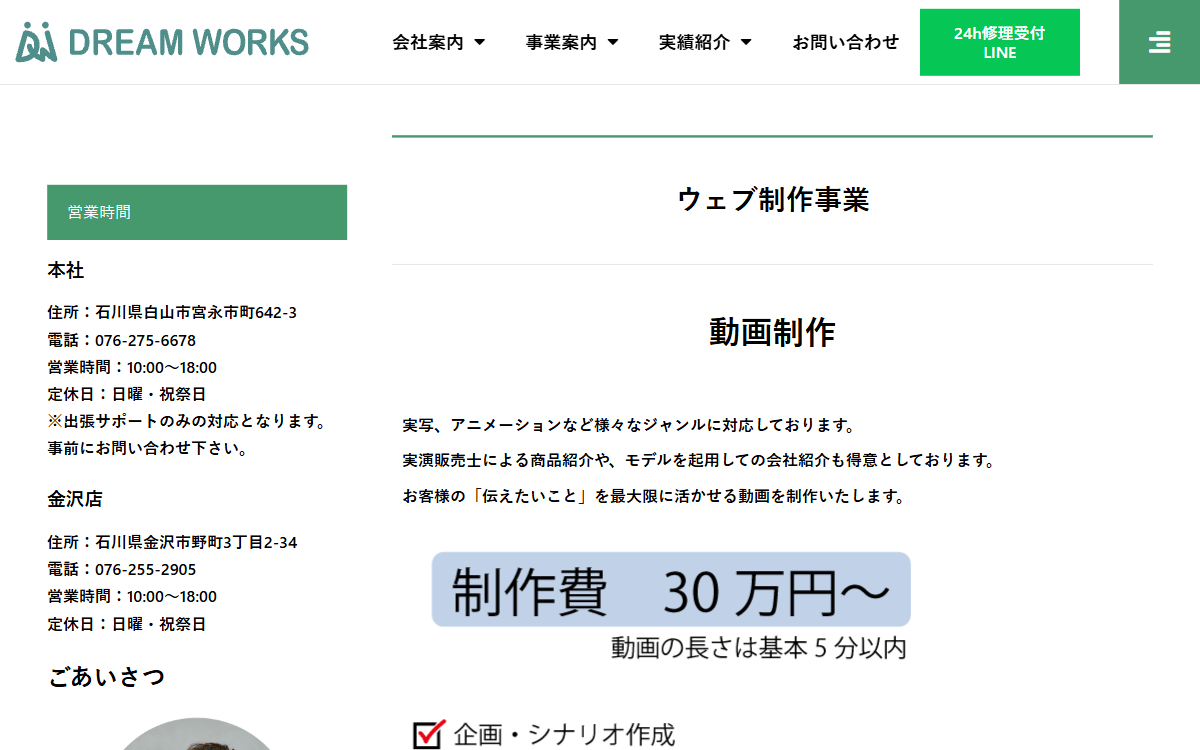Screen dimensions: 1200x750
Task: Select the 本社 address 宮永市町642-3 line
Action: pyautogui.click(x=172, y=313)
